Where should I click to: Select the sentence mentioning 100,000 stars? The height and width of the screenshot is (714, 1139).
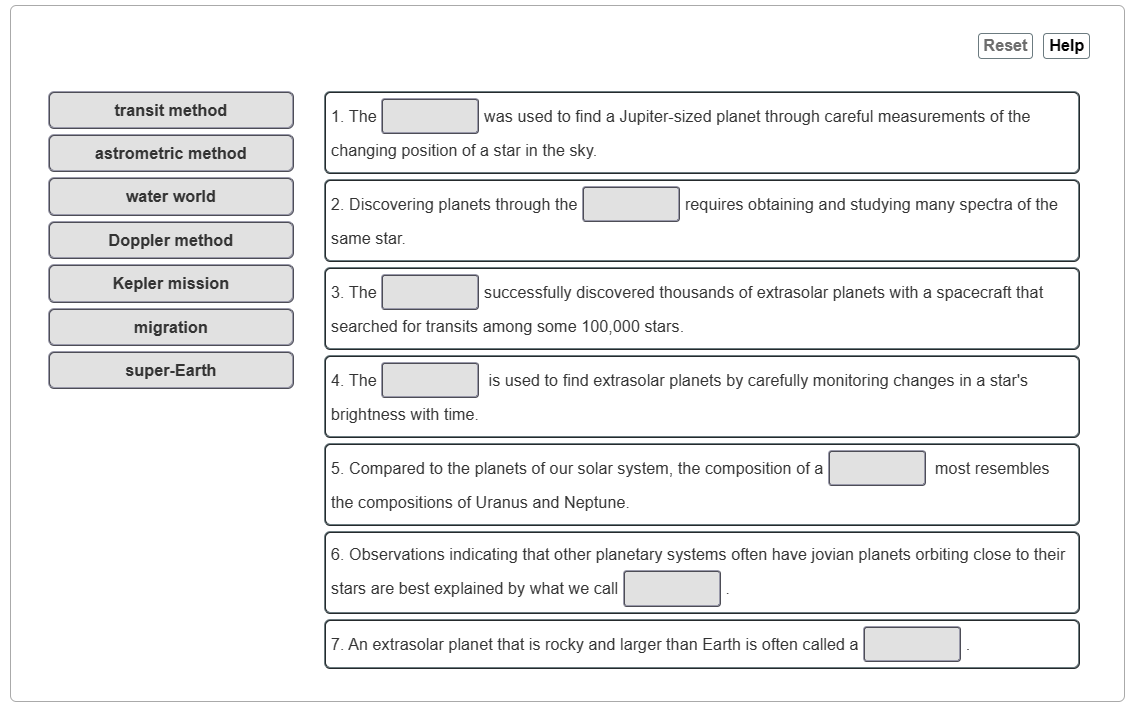click(702, 309)
